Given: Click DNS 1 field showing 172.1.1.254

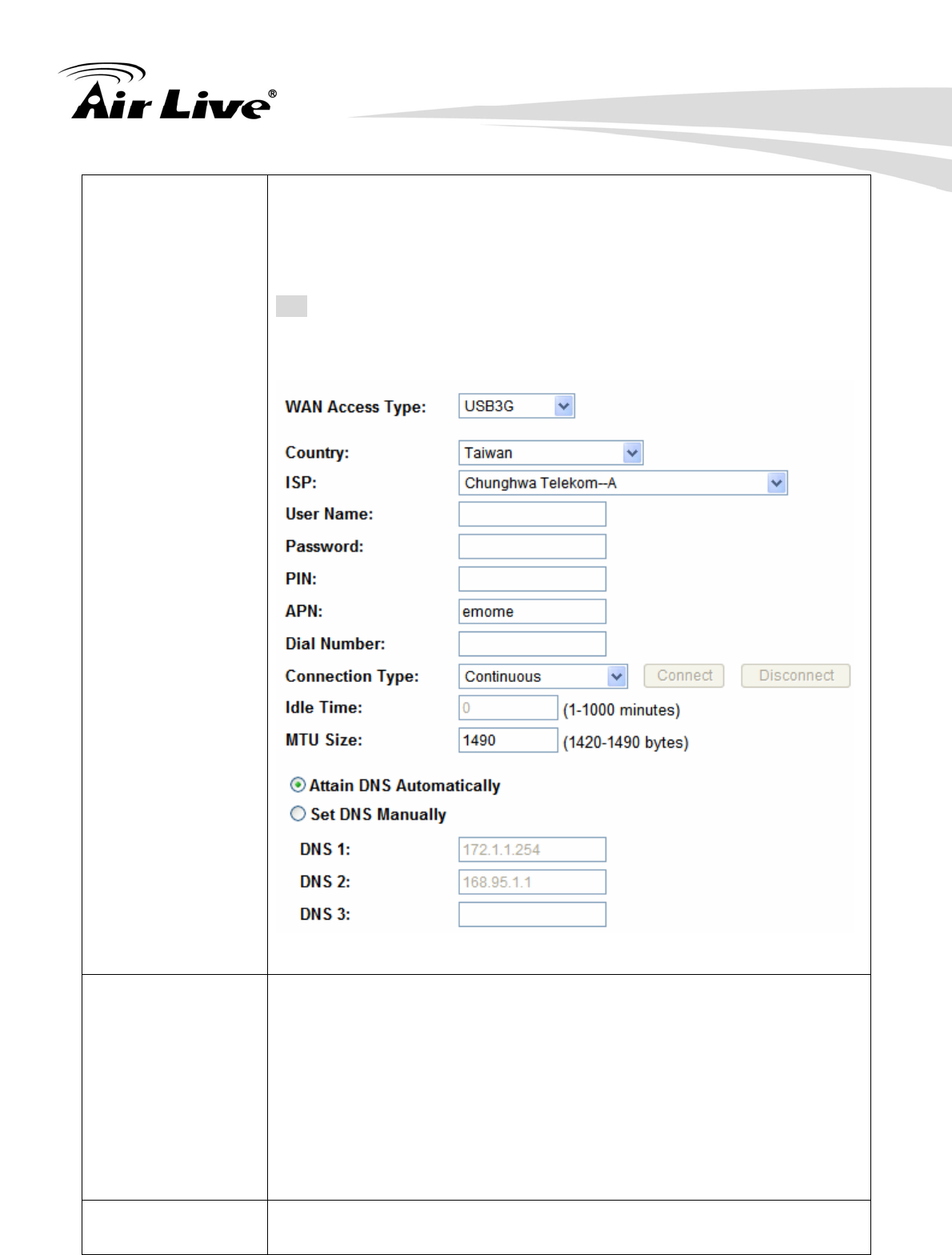Looking at the screenshot, I should [532, 849].
